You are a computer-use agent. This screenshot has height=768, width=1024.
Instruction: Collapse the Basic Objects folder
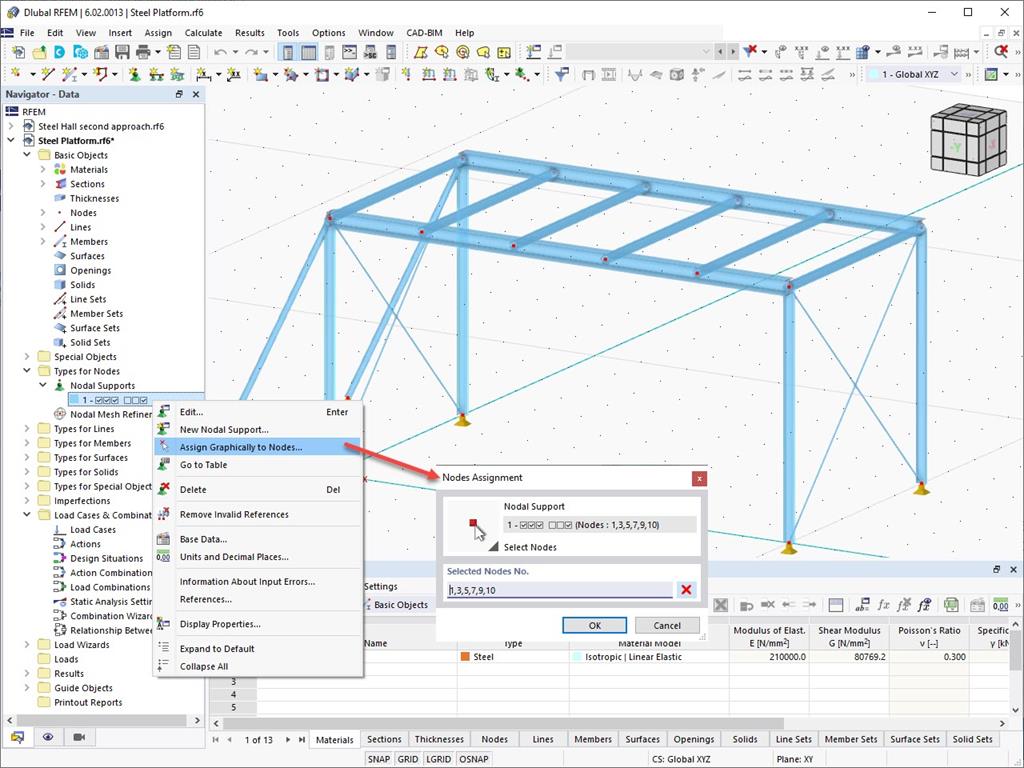(x=27, y=155)
